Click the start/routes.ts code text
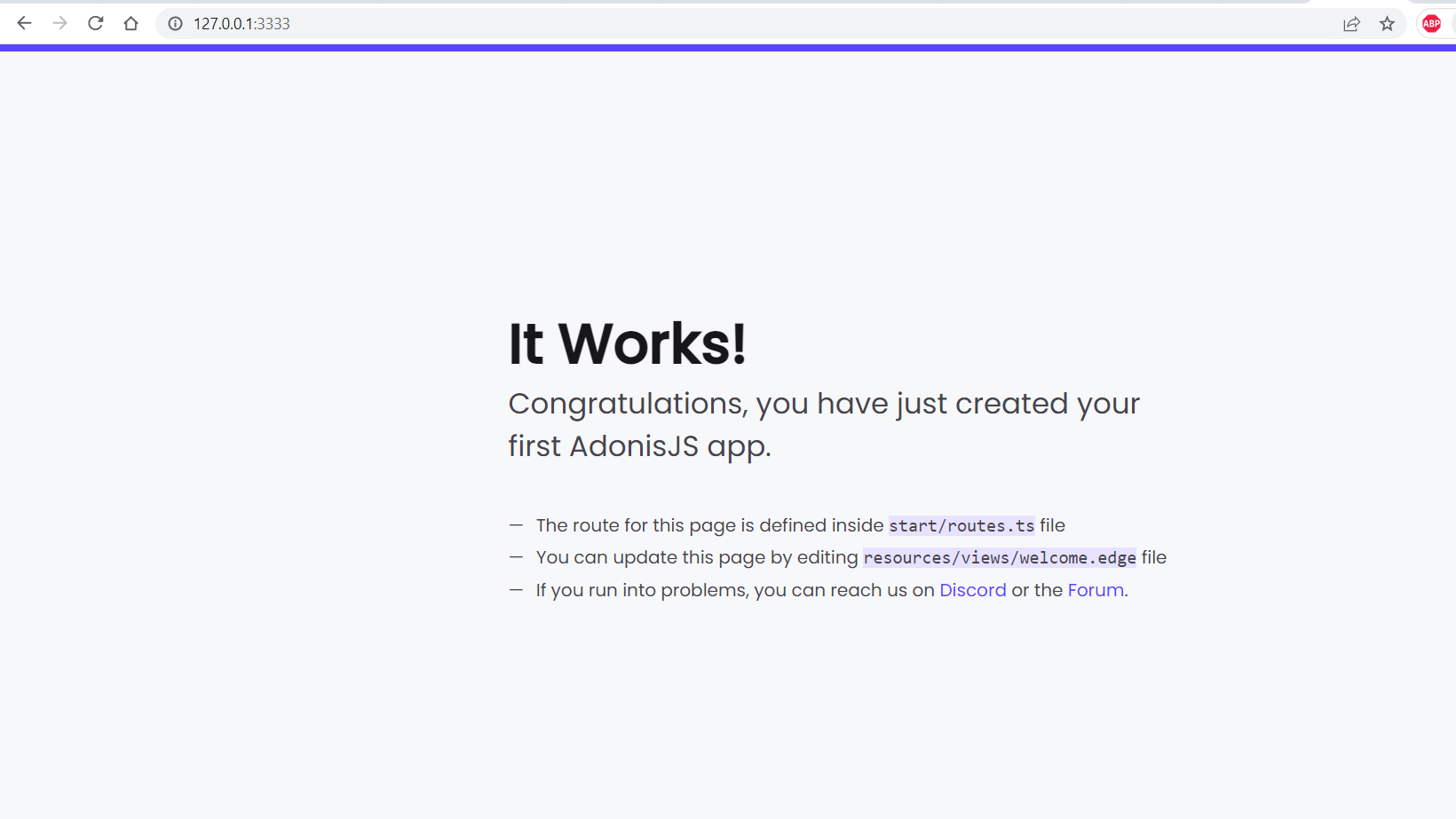The width and height of the screenshot is (1456, 819). (961, 525)
